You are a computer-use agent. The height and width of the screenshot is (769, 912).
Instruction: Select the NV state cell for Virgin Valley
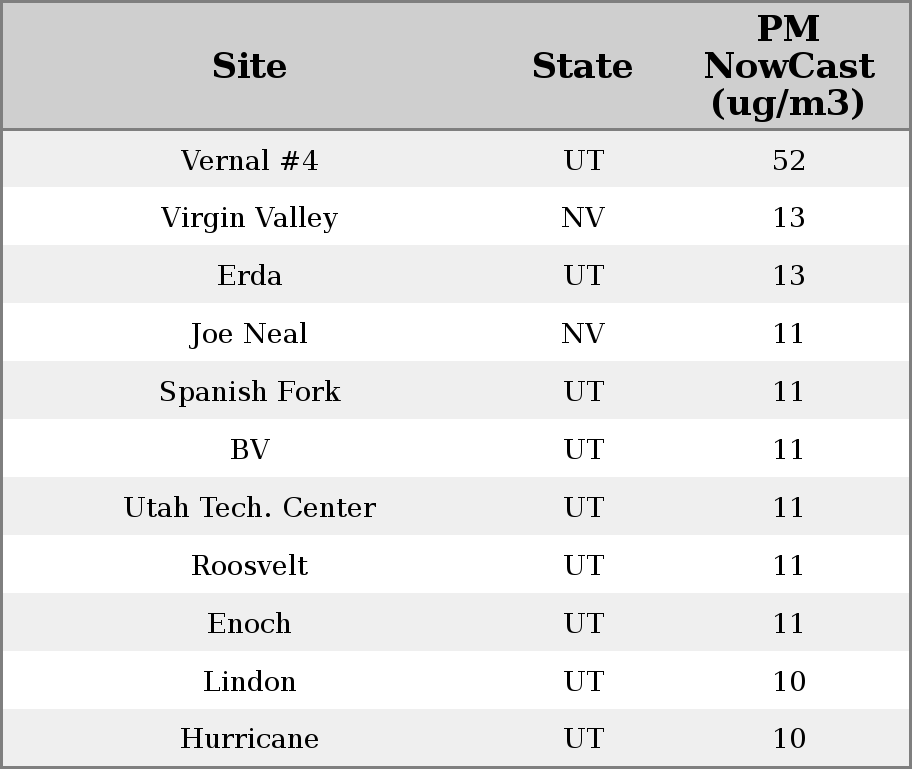[583, 218]
